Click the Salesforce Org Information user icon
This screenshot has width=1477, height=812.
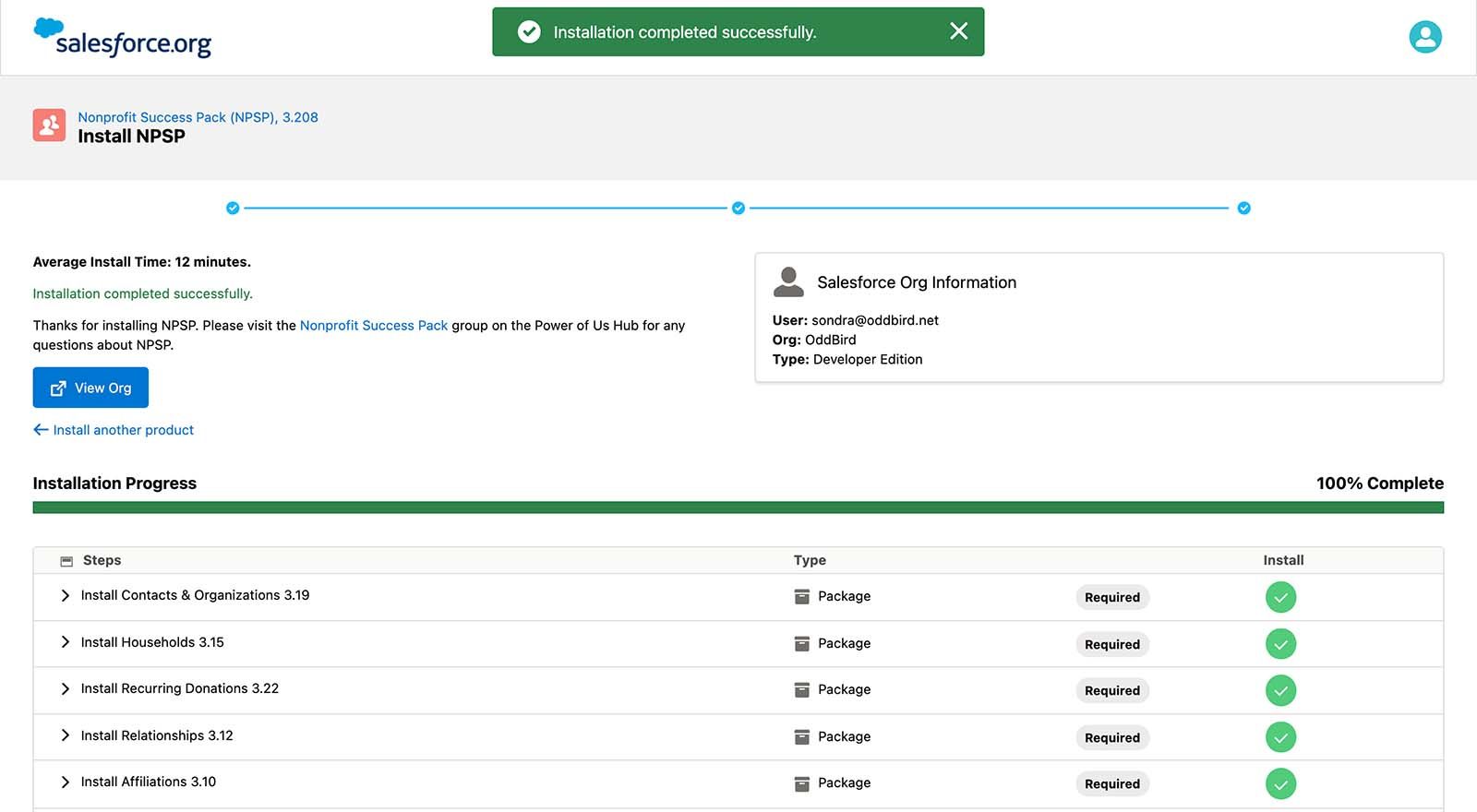pyautogui.click(x=788, y=282)
